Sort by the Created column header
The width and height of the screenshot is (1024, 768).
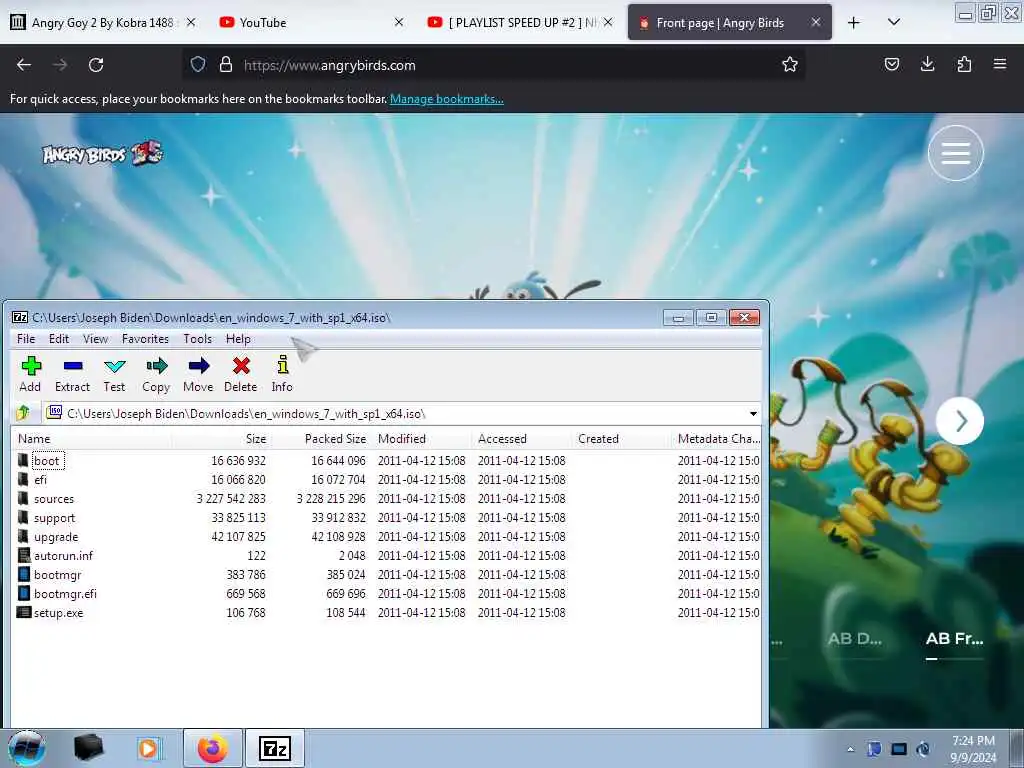pyautogui.click(x=621, y=439)
